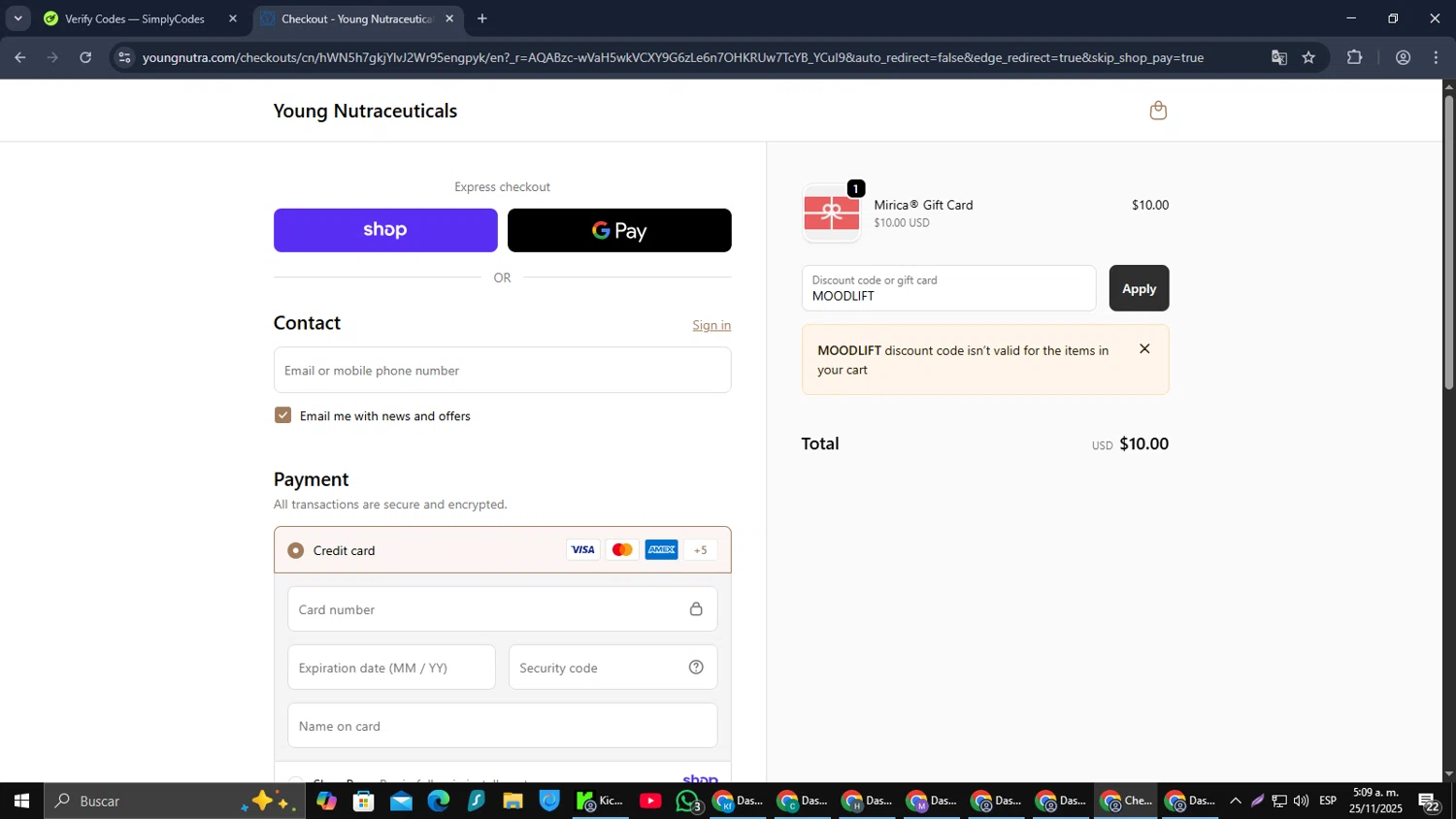Focus the Name on card field
The image size is (1456, 819).
point(503,726)
